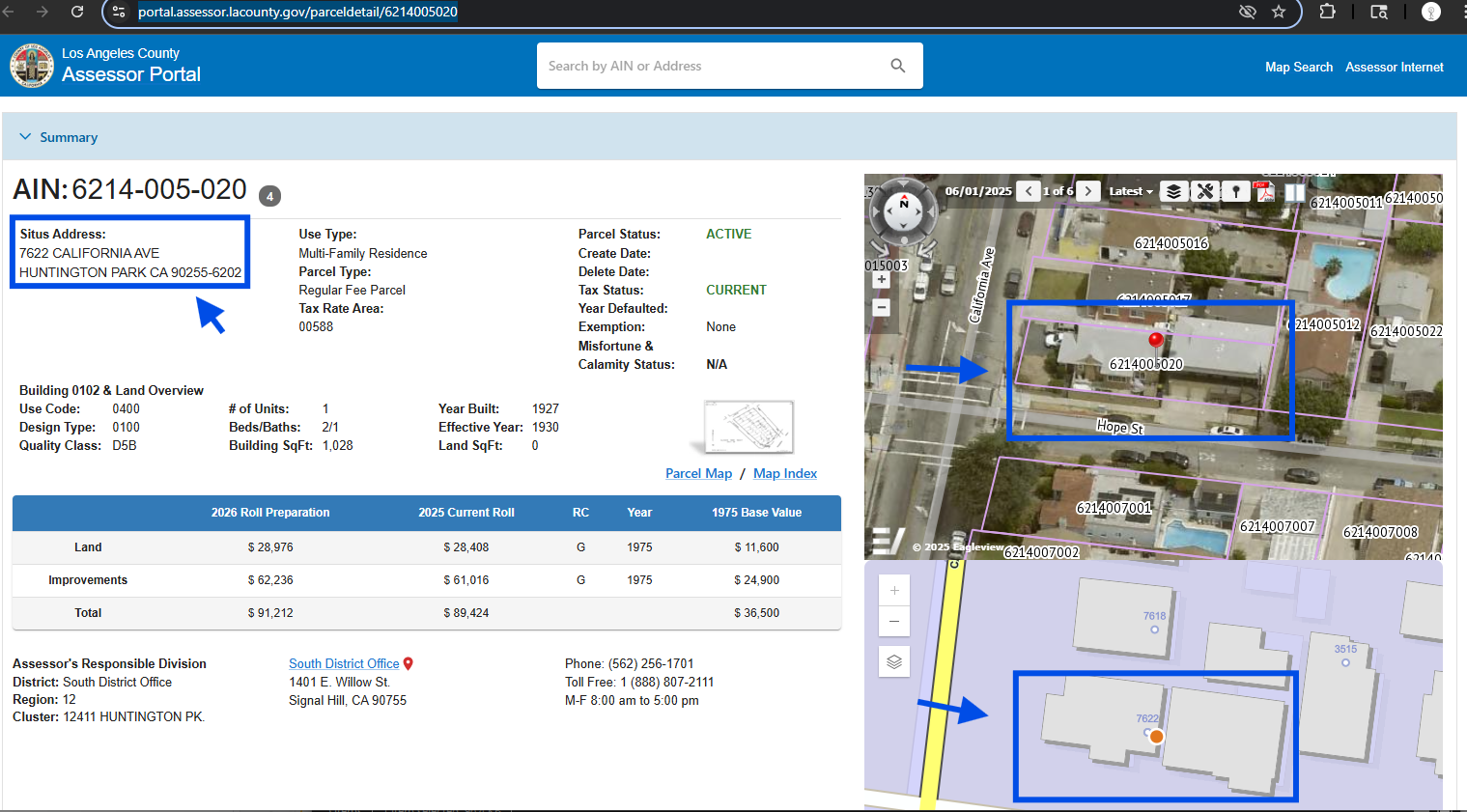Open the aerial map layers panel

pos(1173,191)
